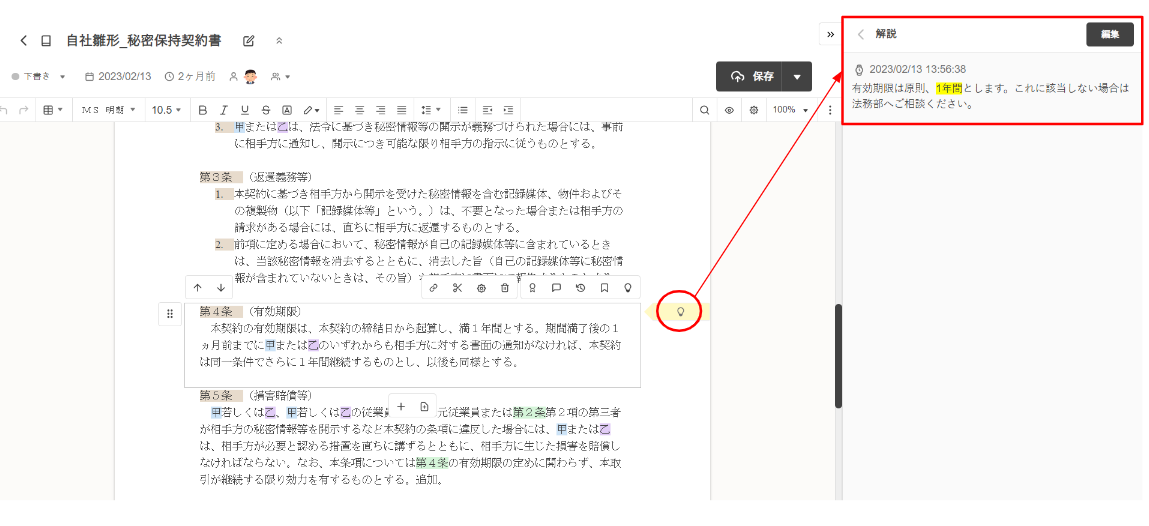Screen dimensions: 1149x526
Task: Bookmark the clause using bookmark icon
Action: (x=604, y=288)
